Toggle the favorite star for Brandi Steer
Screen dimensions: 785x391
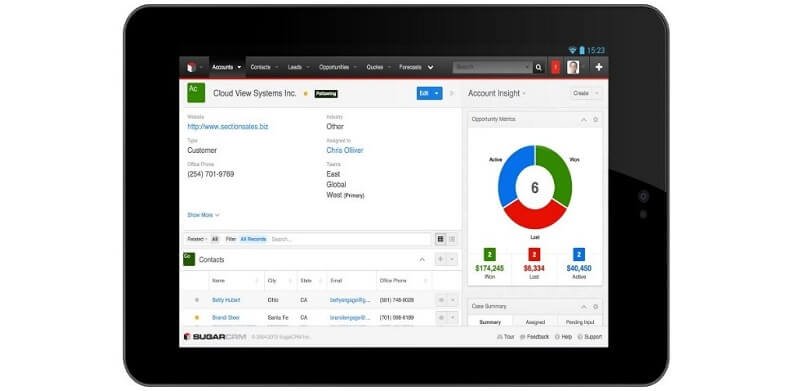pyautogui.click(x=197, y=317)
